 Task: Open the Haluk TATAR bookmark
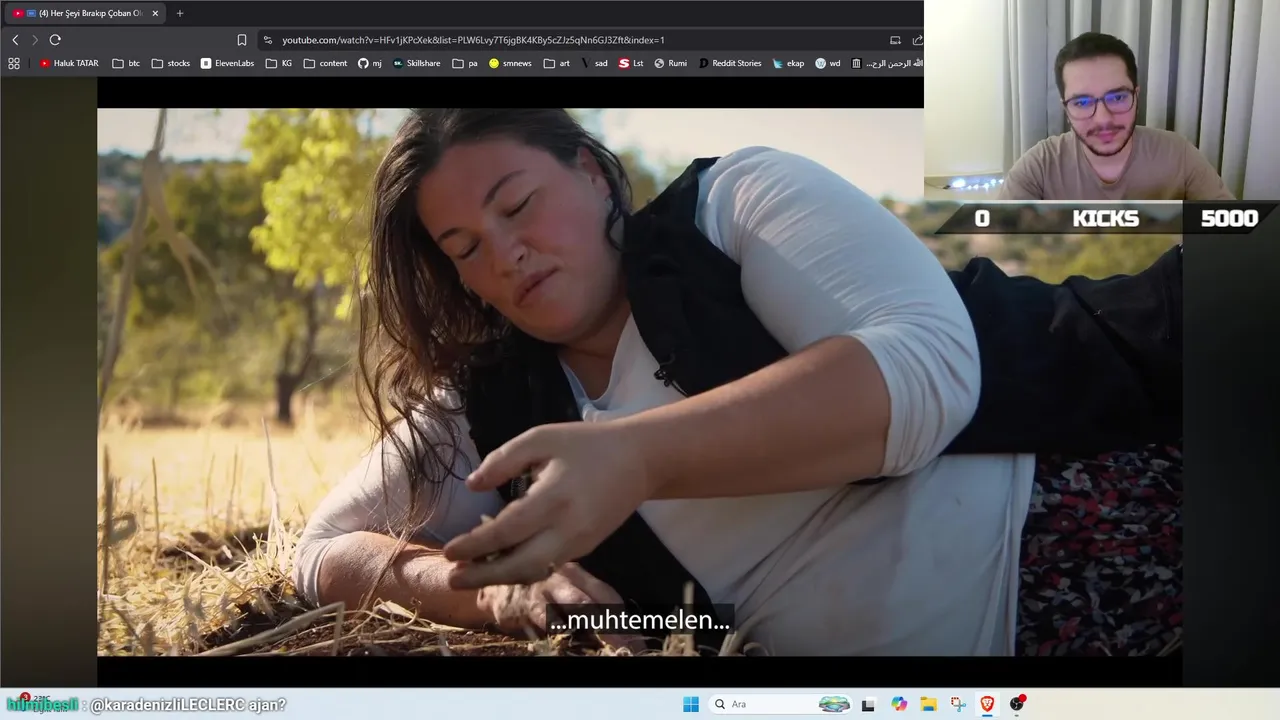pos(69,63)
